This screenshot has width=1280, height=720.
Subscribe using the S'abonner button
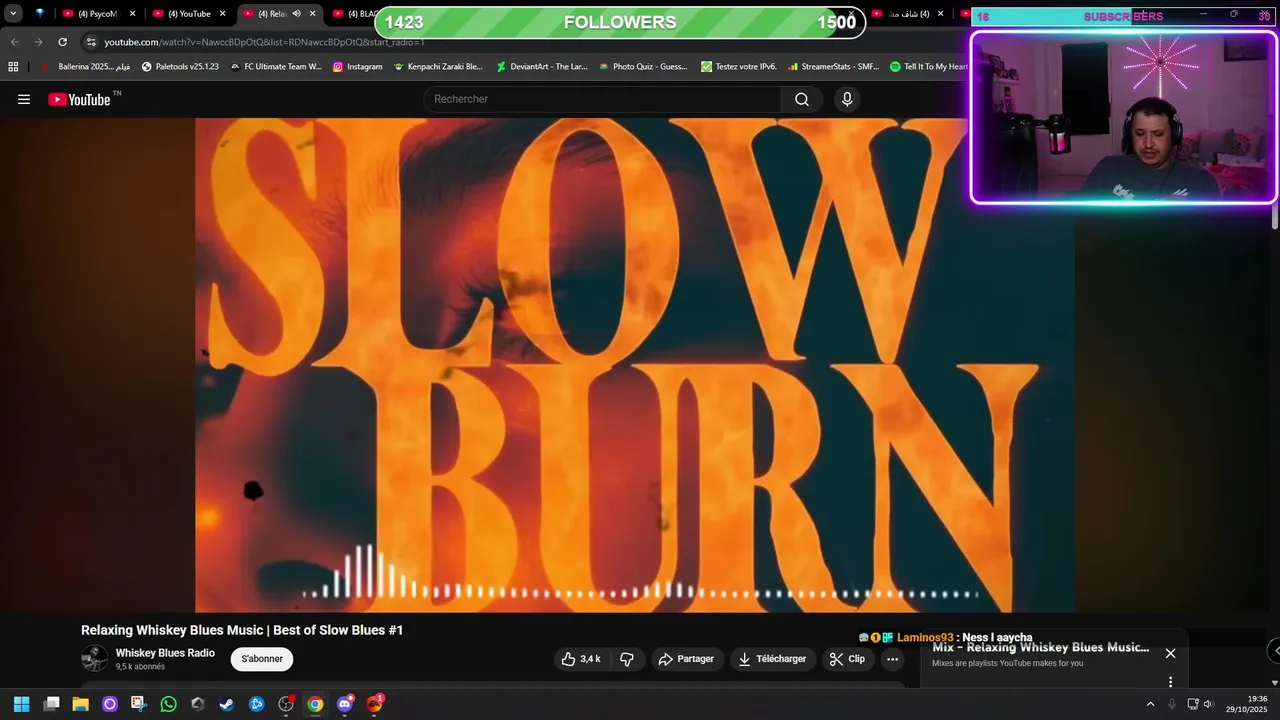pyautogui.click(x=262, y=659)
